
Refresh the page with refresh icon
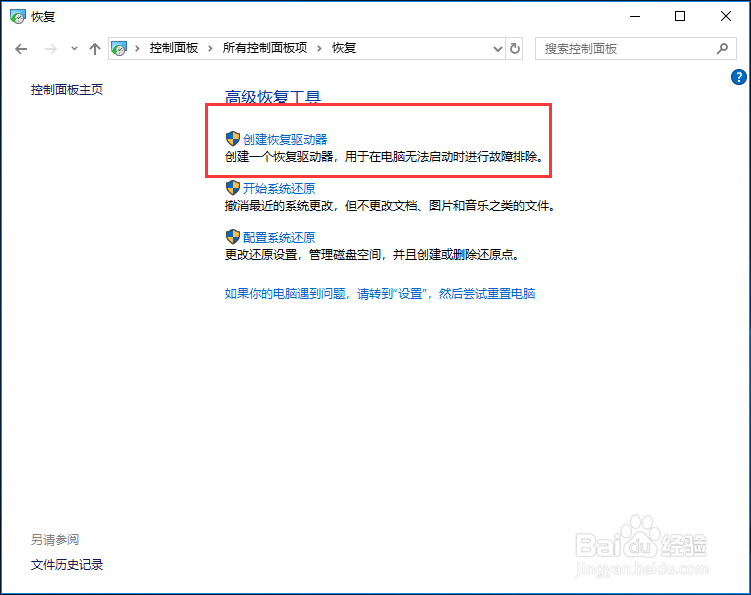pos(515,48)
